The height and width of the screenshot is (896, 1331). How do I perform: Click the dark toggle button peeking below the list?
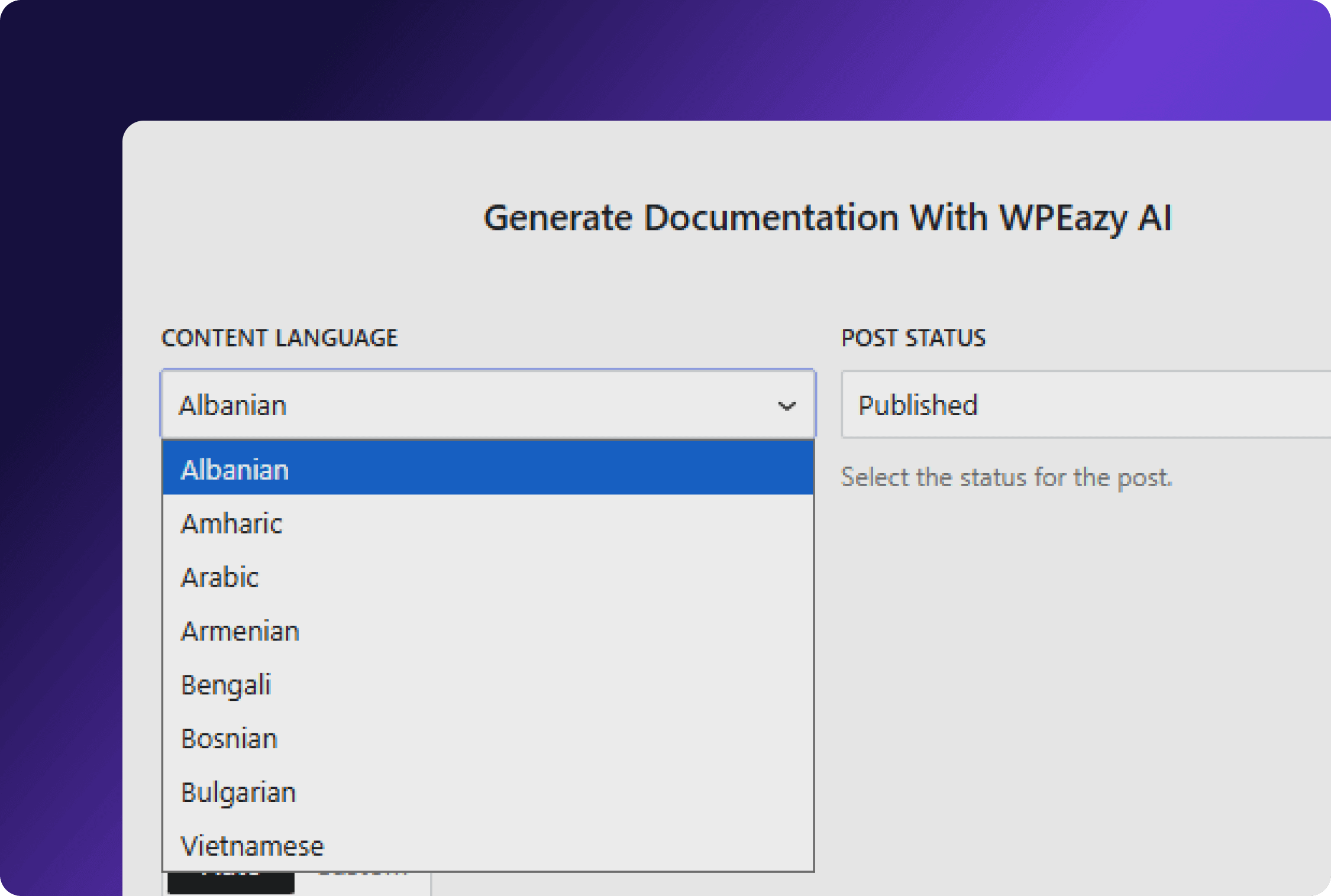(x=231, y=882)
